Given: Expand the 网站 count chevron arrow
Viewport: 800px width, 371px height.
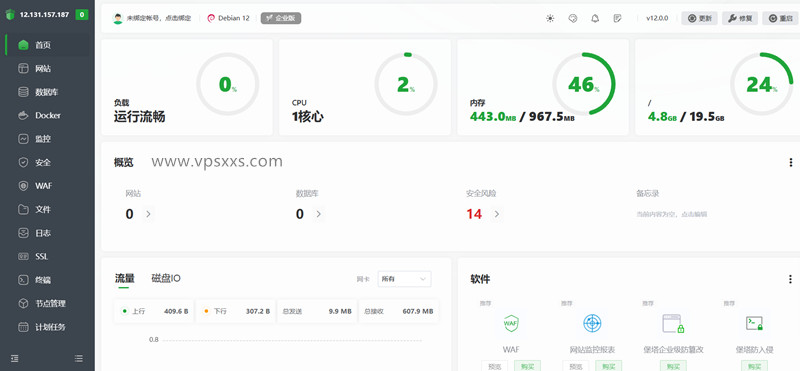Looking at the screenshot, I should pyautogui.click(x=148, y=214).
